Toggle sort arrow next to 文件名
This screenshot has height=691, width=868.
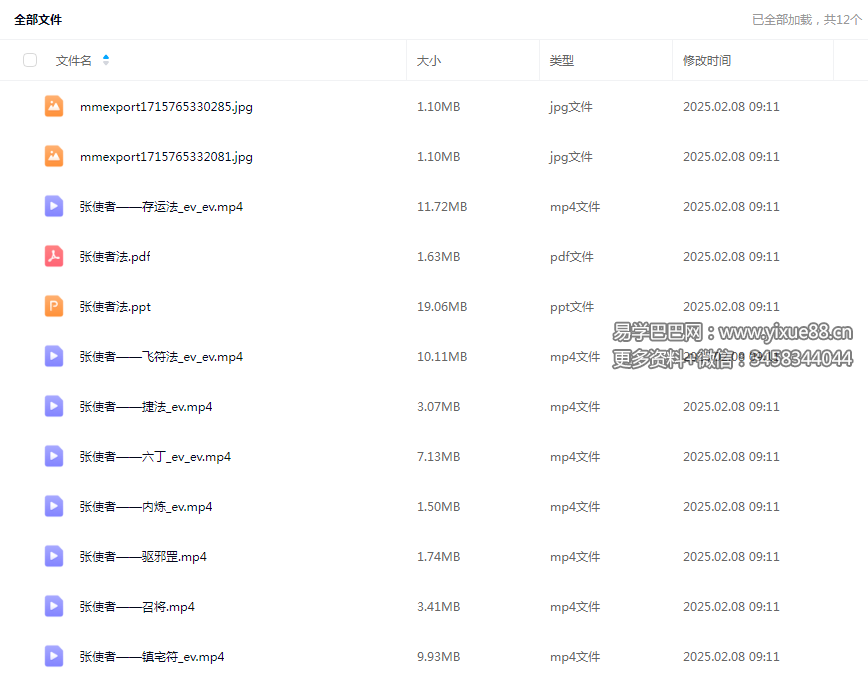point(106,60)
